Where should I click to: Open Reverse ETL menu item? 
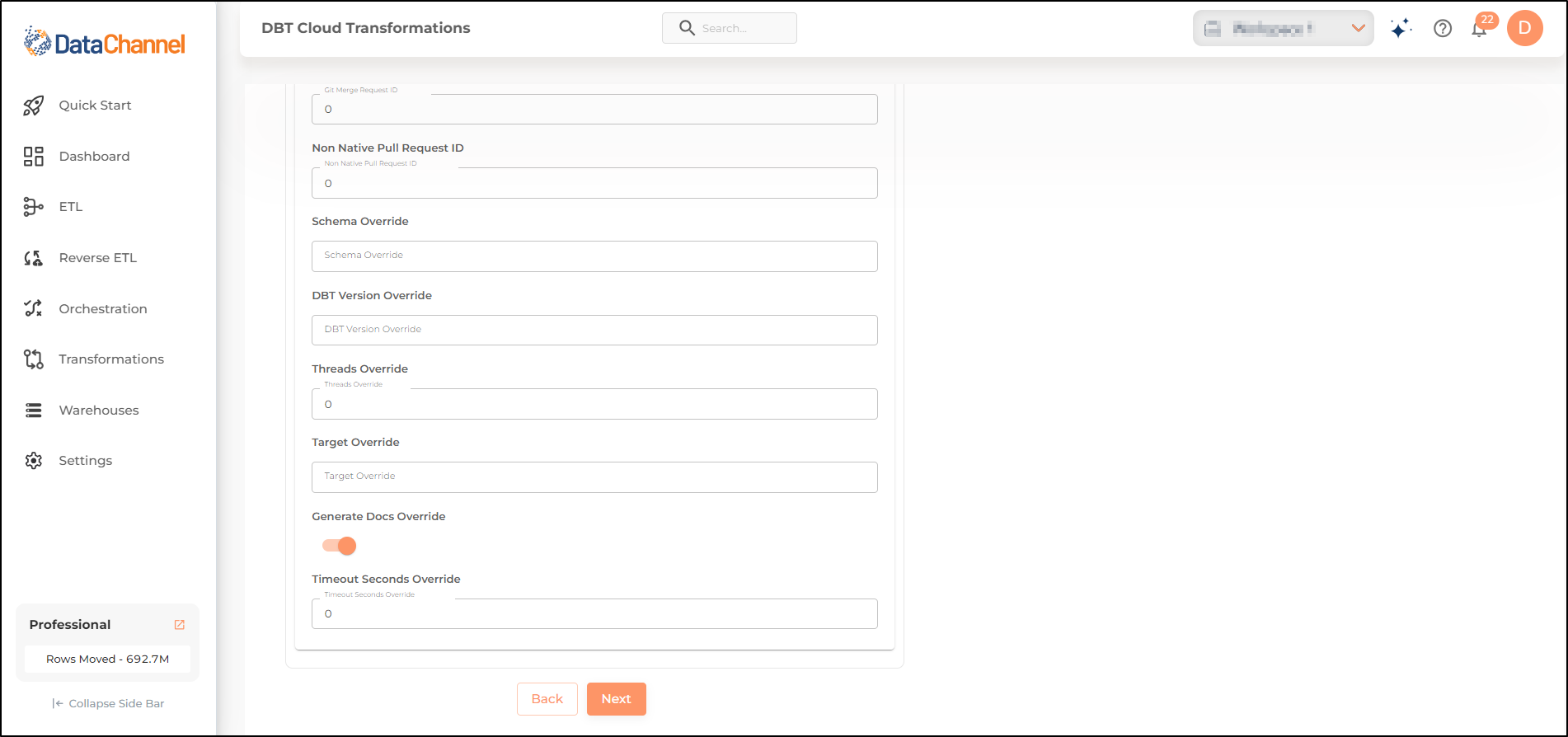pos(97,258)
